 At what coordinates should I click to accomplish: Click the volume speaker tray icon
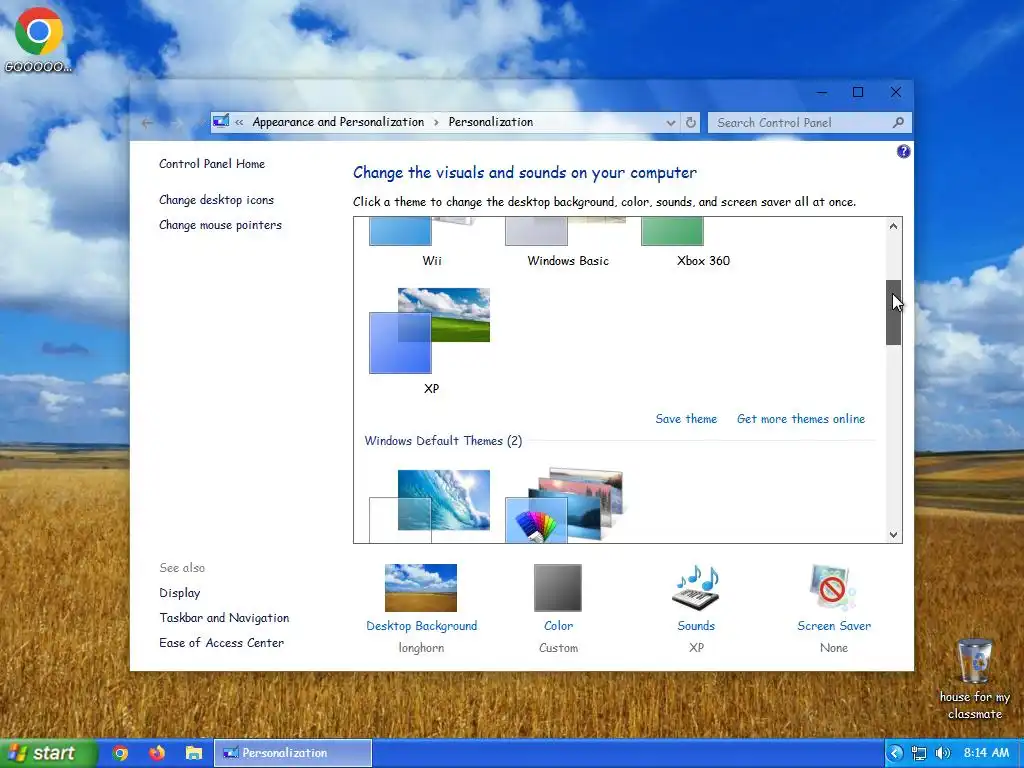[x=942, y=753]
